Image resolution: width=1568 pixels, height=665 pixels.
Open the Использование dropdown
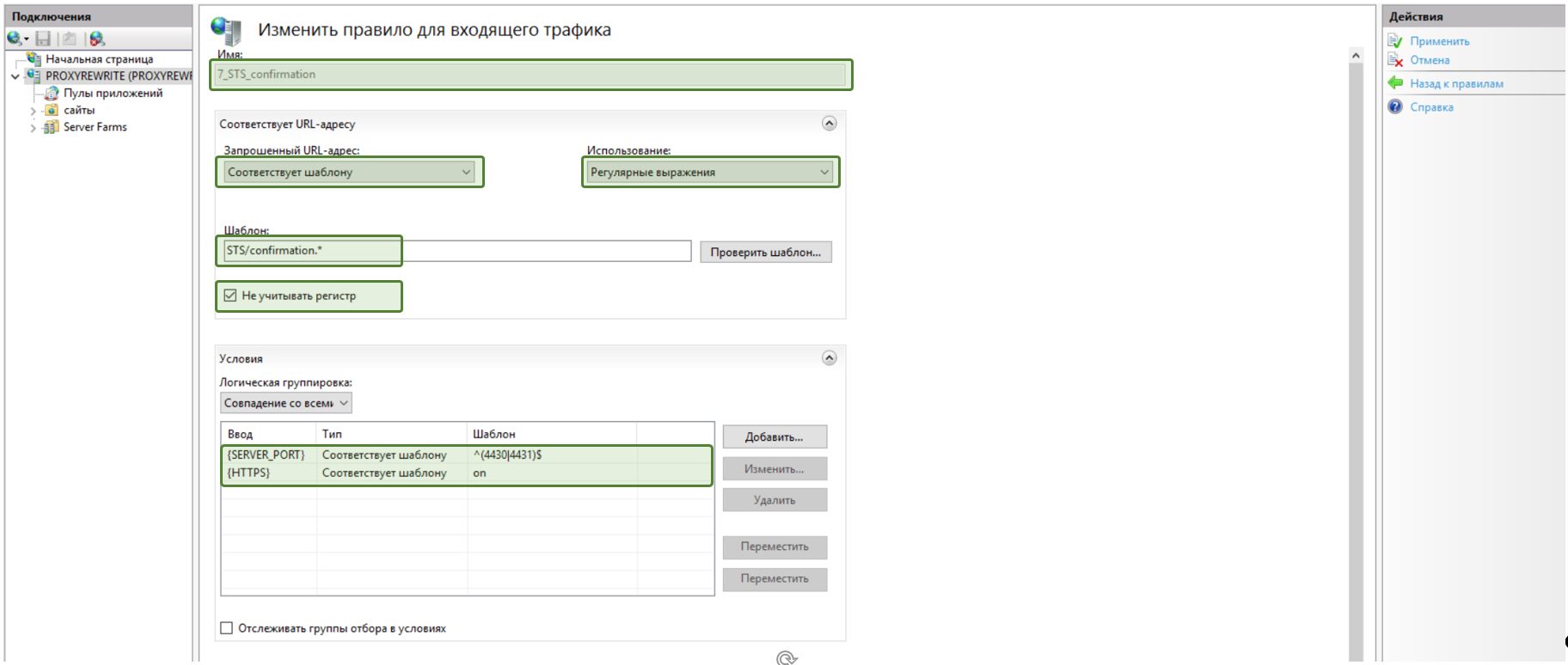tap(710, 172)
